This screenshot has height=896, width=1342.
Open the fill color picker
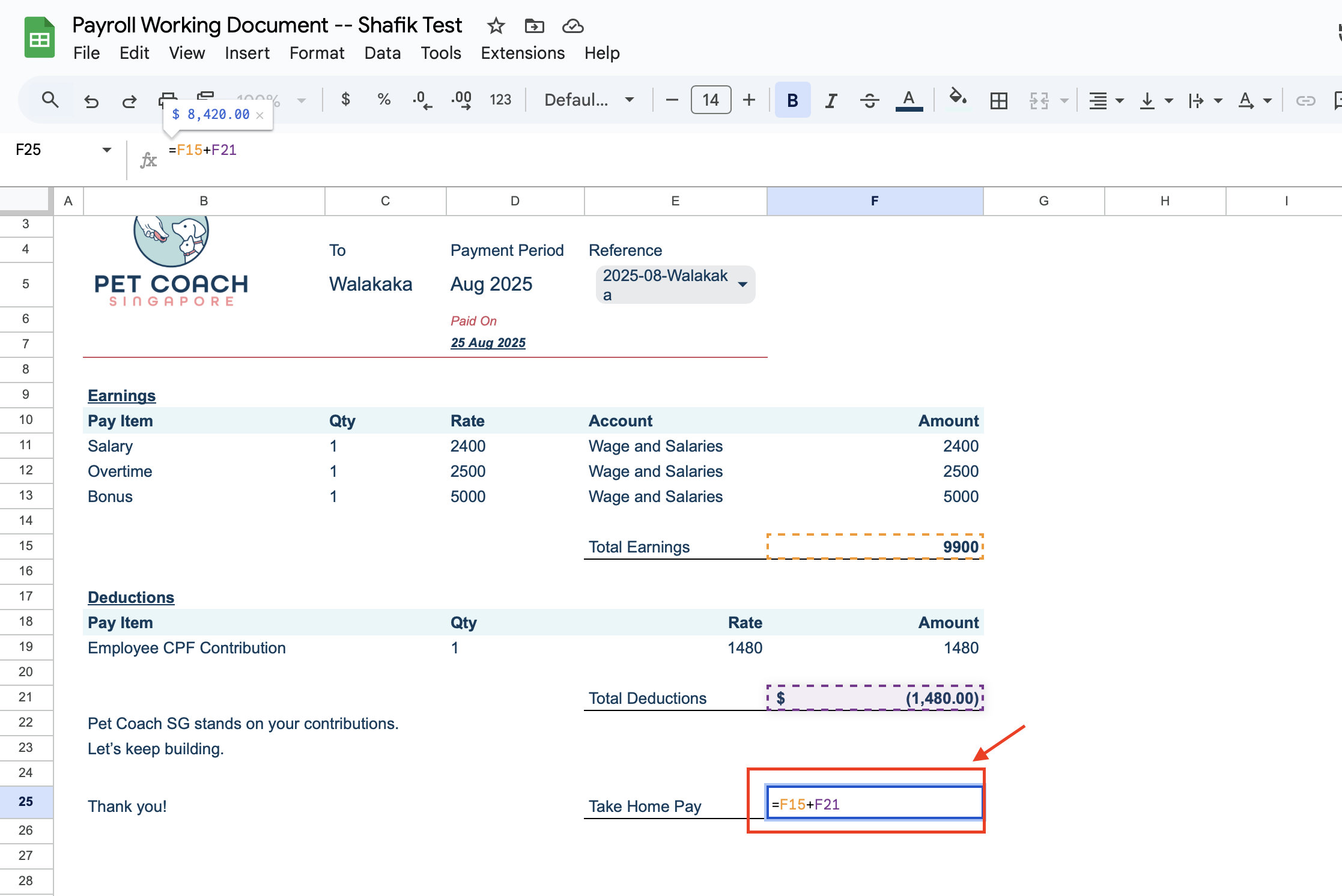(x=958, y=98)
